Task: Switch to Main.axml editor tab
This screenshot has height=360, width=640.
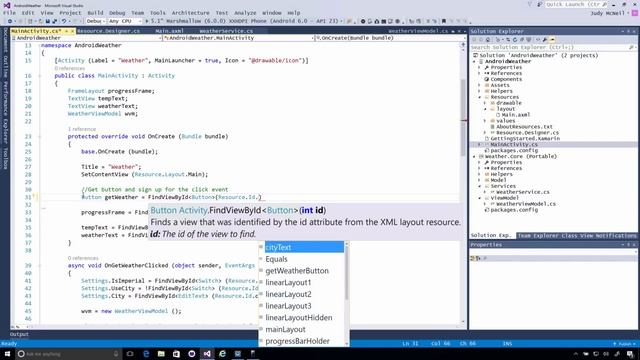Action: coord(169,31)
